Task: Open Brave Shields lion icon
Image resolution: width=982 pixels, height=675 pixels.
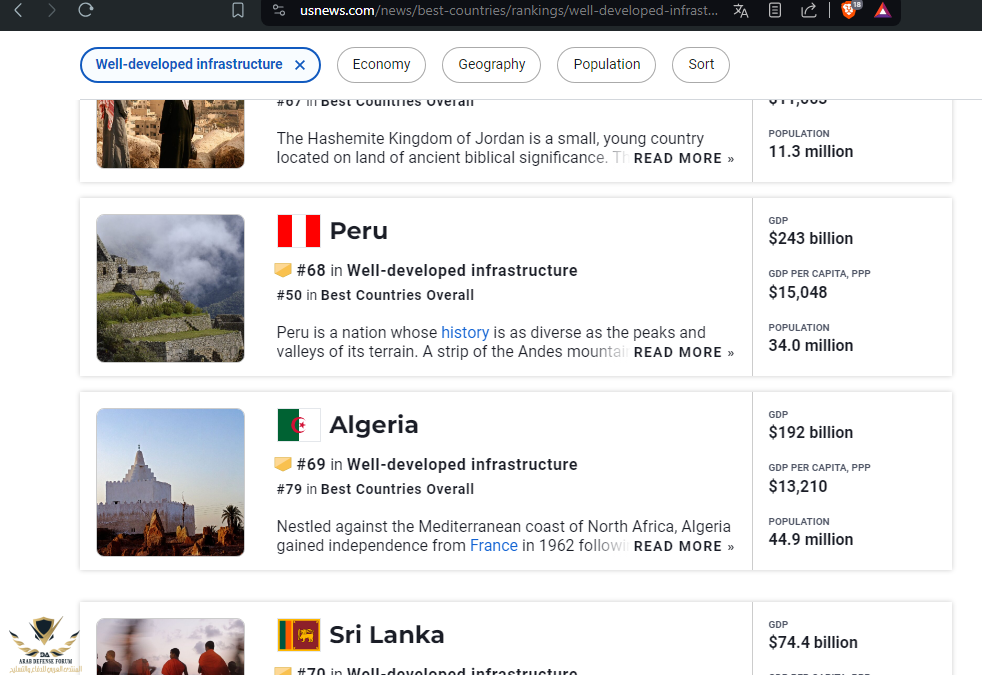Action: click(850, 10)
